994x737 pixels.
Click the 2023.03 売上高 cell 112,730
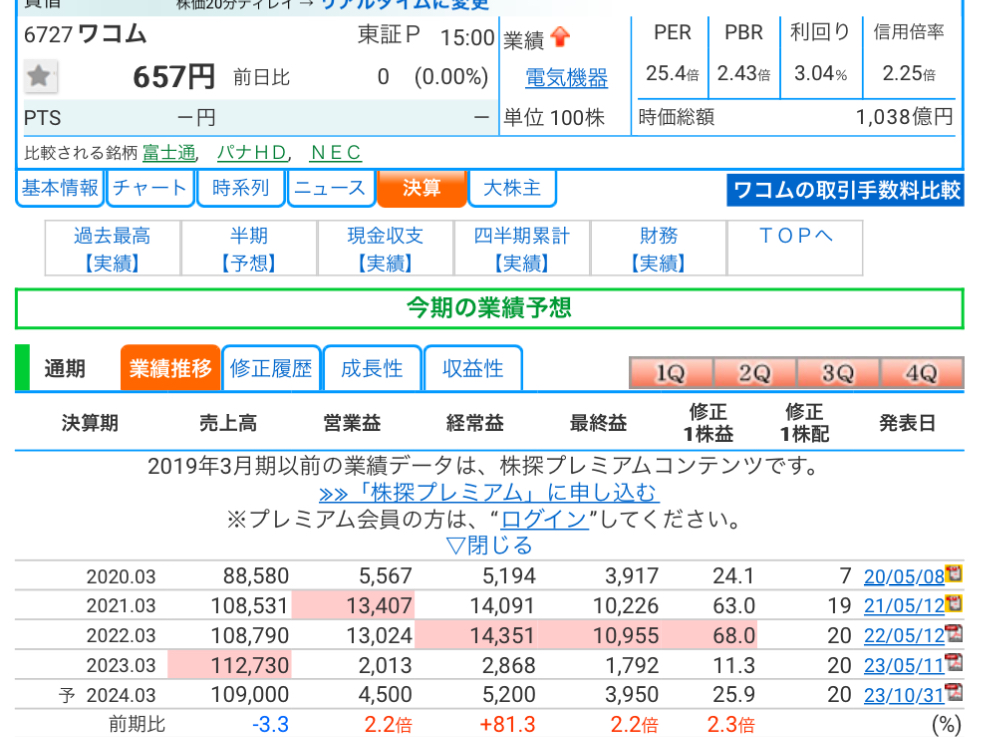(229, 665)
